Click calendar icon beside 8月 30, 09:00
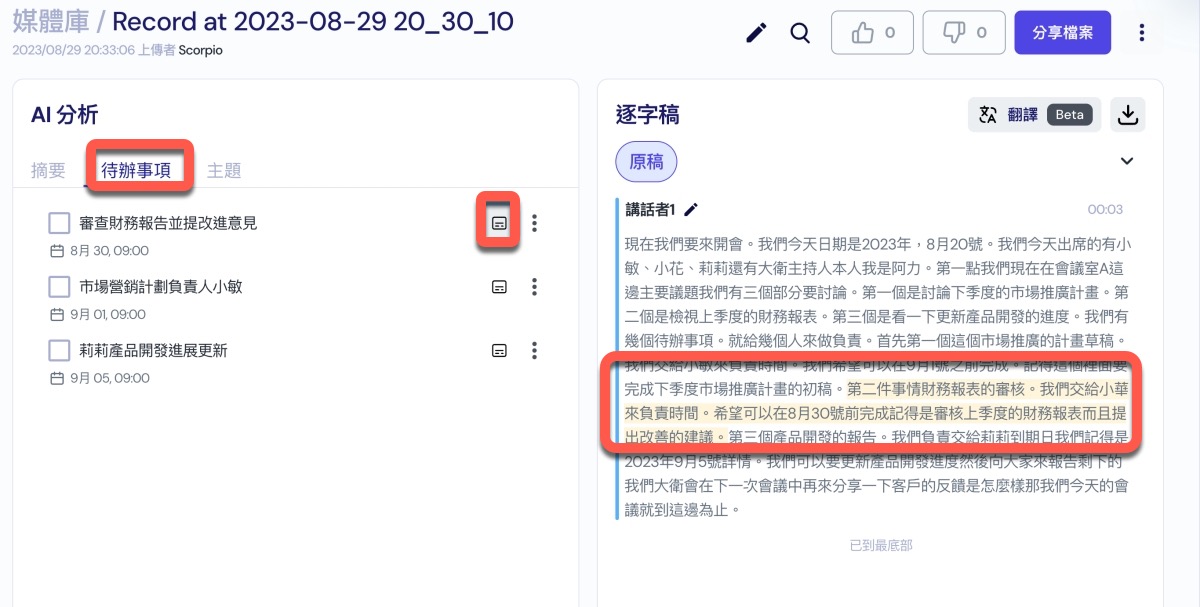This screenshot has height=607, width=1200. (57, 251)
